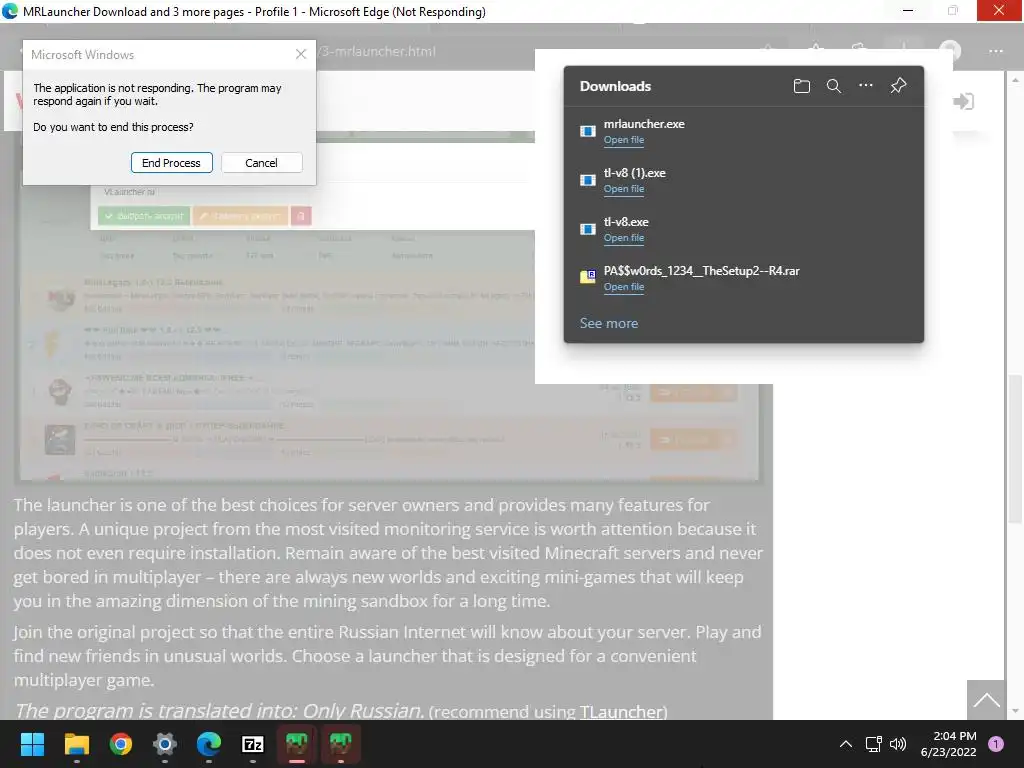This screenshot has height=768, width=1024.
Task: Pin the Downloads panel
Action: point(898,86)
